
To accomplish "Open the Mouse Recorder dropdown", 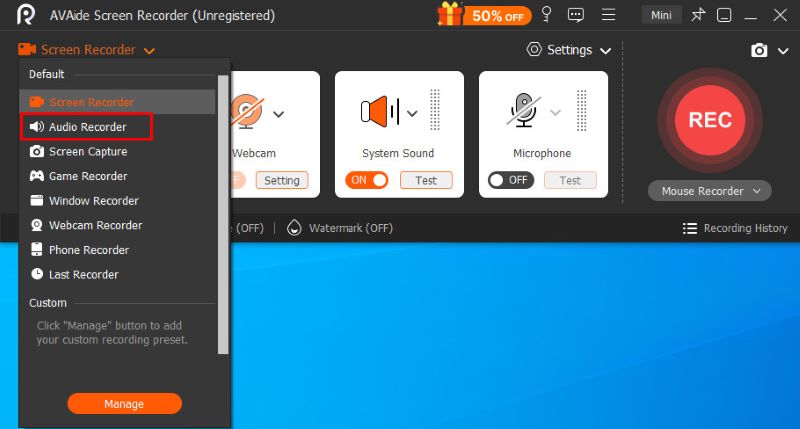I will coord(710,191).
